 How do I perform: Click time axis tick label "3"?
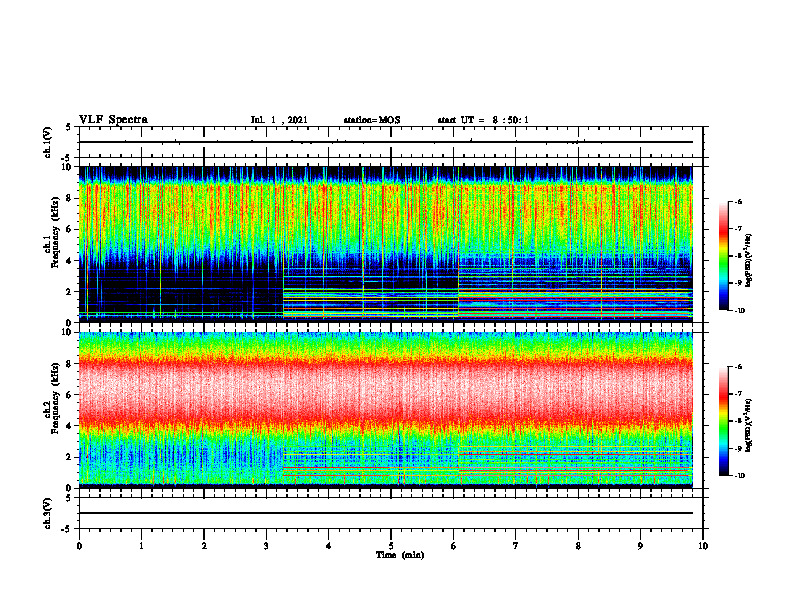[266, 546]
